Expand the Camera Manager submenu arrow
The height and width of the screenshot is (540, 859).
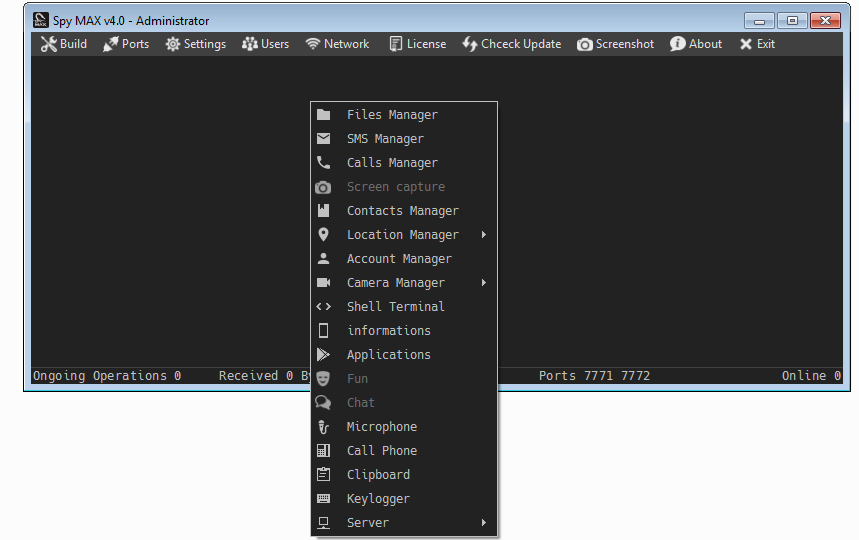click(x=484, y=283)
